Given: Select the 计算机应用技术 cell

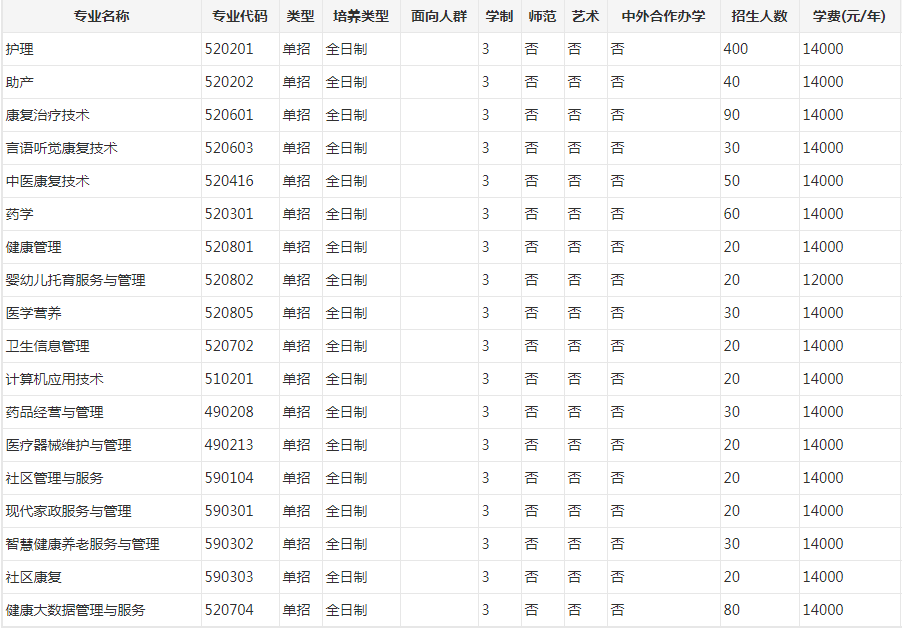Looking at the screenshot, I should click(x=101, y=379).
